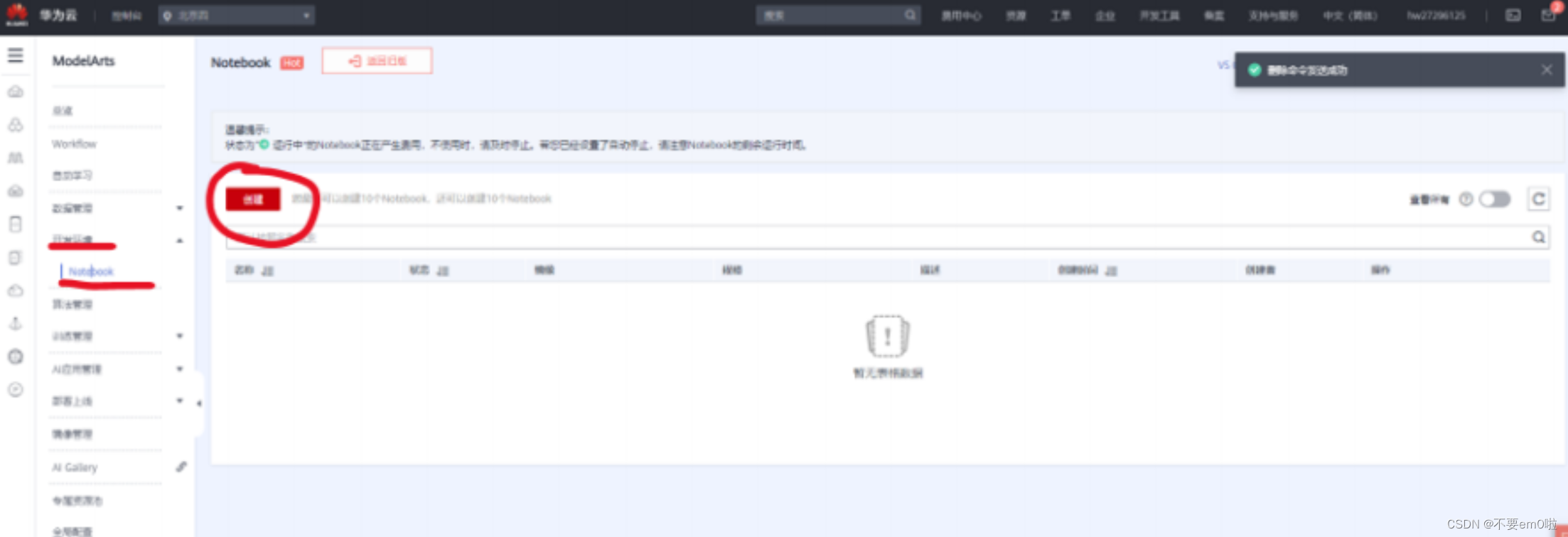The width and height of the screenshot is (1568, 537).
Task: Sort by the 状态 column sort icon
Action: pyautogui.click(x=442, y=271)
